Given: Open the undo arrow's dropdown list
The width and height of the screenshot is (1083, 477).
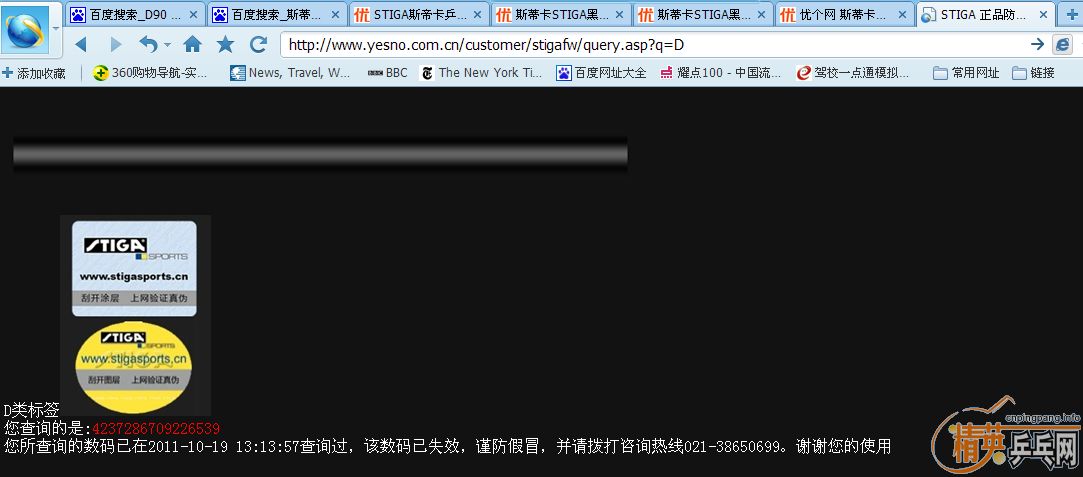Looking at the screenshot, I should [167, 46].
